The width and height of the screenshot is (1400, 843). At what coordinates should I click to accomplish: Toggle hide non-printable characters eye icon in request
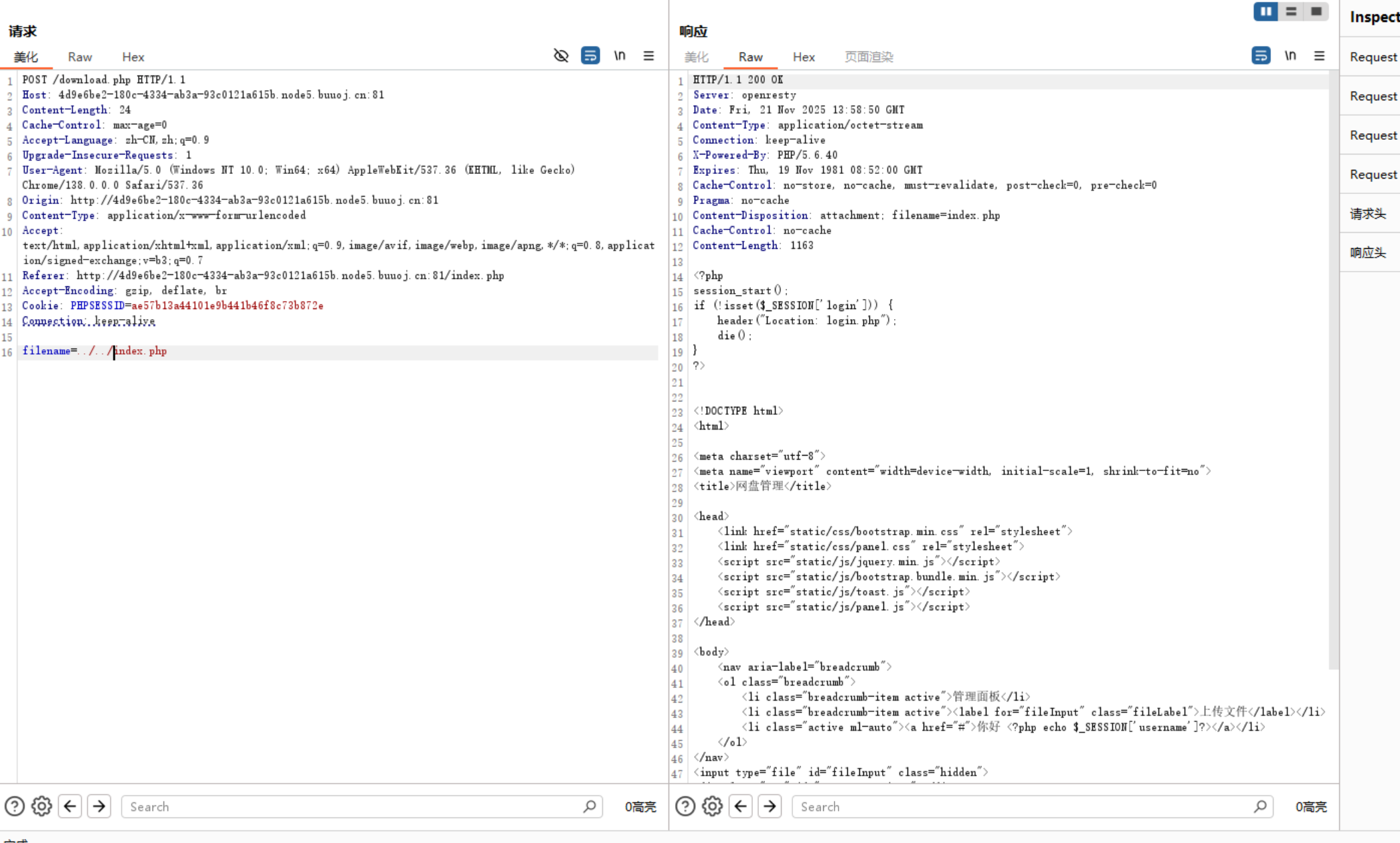pos(561,56)
